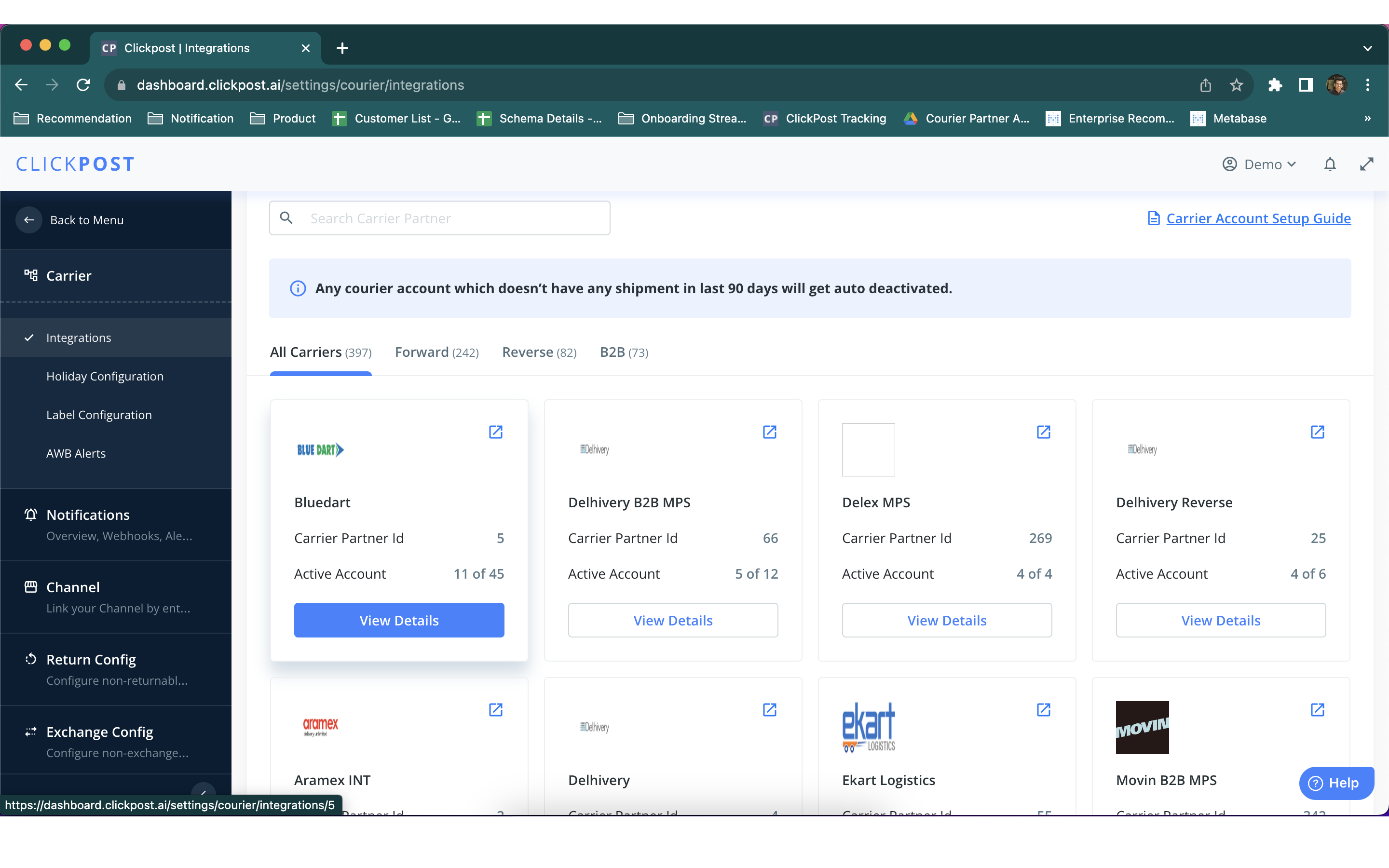
Task: Open Delhivery Reverse external link icon
Action: (x=1317, y=432)
